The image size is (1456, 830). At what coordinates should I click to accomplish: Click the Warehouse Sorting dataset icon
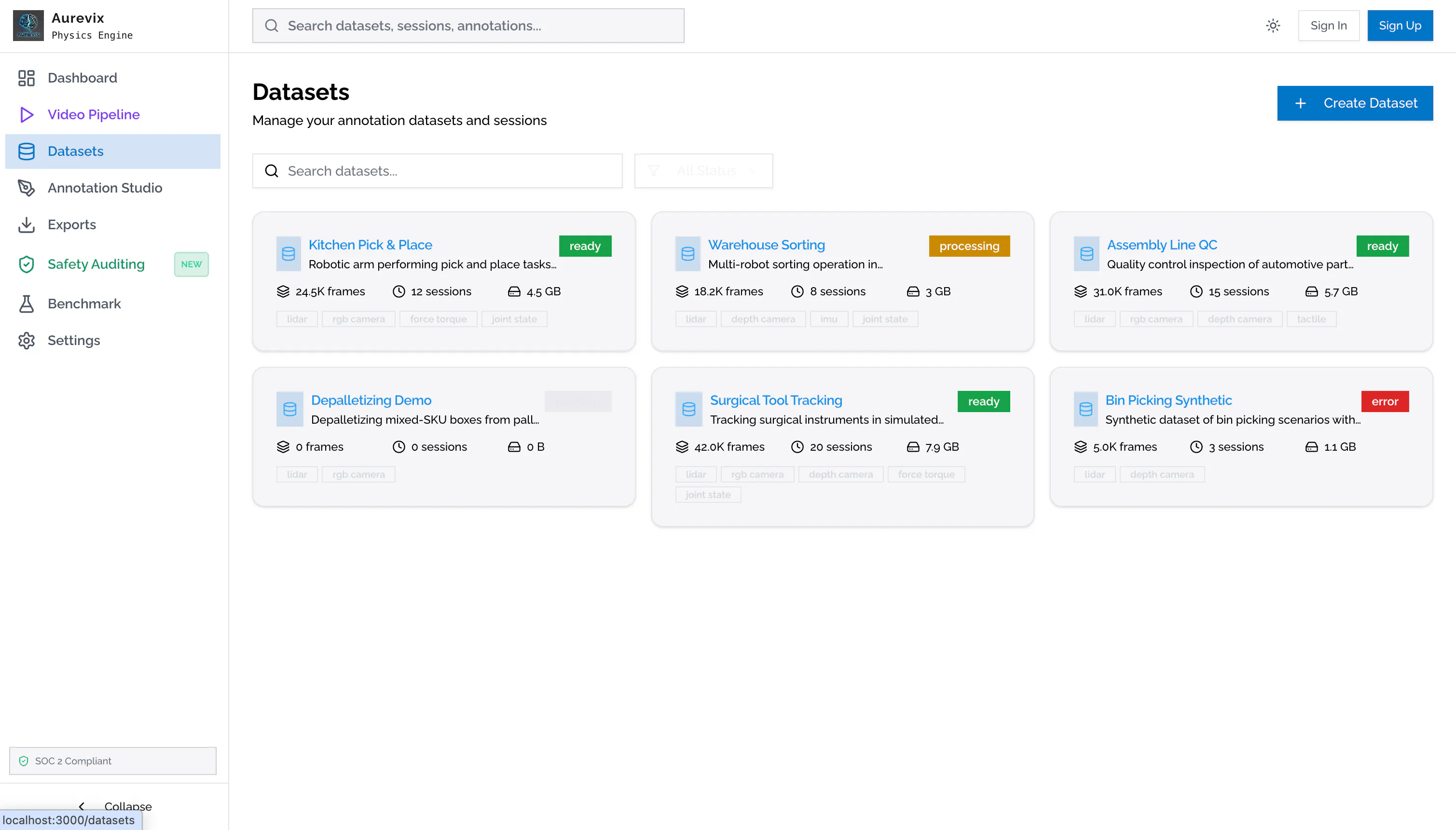[x=687, y=254]
